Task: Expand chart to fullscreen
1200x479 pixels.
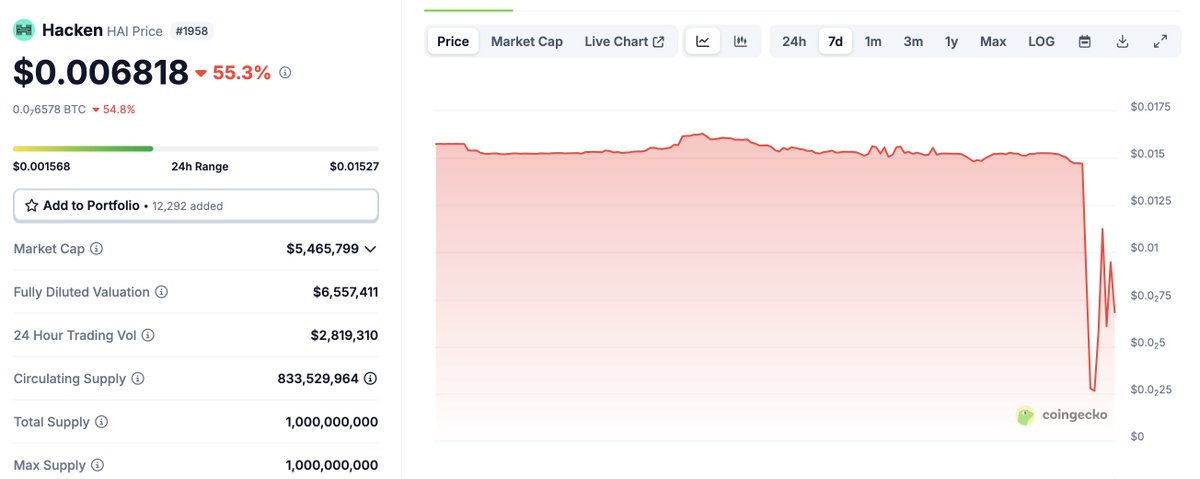Action: 1160,41
